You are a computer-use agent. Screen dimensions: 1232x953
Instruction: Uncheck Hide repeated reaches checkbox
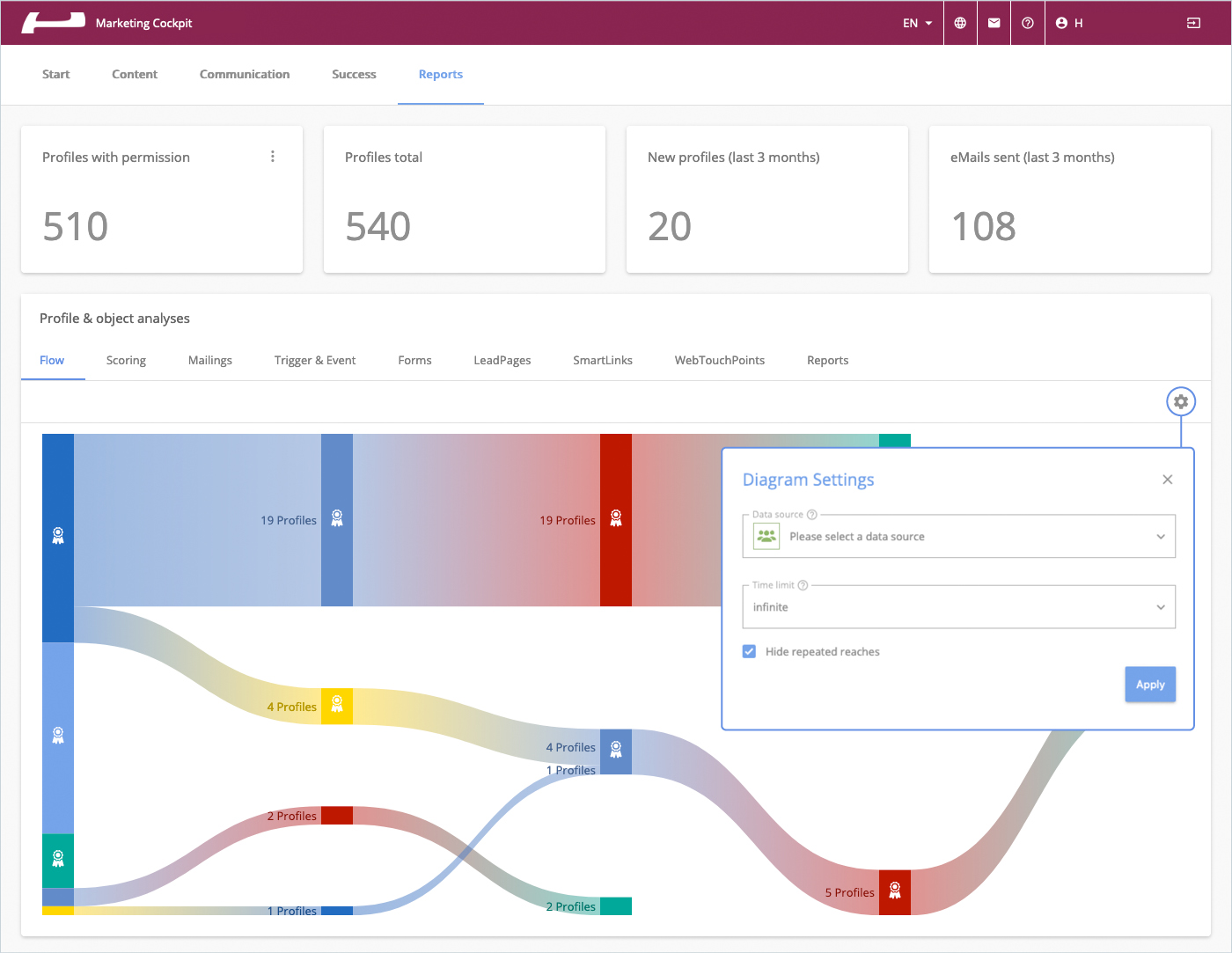click(x=749, y=651)
